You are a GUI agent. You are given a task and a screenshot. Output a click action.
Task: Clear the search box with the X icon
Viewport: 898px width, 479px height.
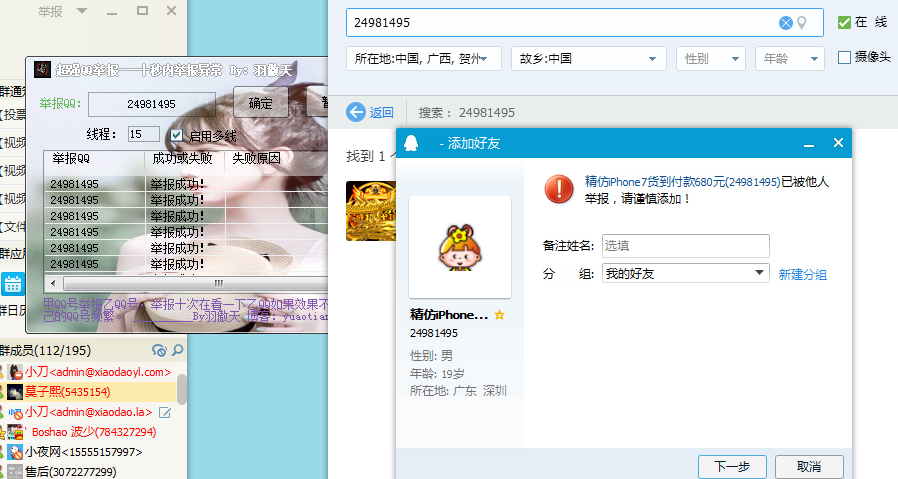coord(785,23)
